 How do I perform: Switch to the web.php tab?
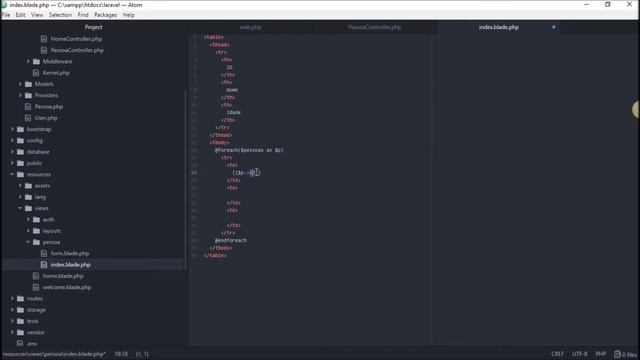click(251, 27)
